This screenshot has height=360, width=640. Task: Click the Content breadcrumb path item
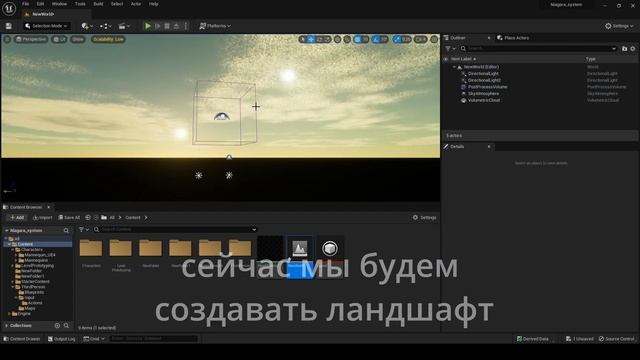tap(133, 218)
